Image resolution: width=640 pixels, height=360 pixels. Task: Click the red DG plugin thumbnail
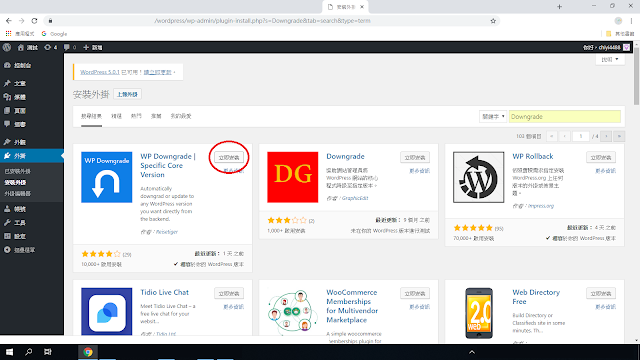293,177
